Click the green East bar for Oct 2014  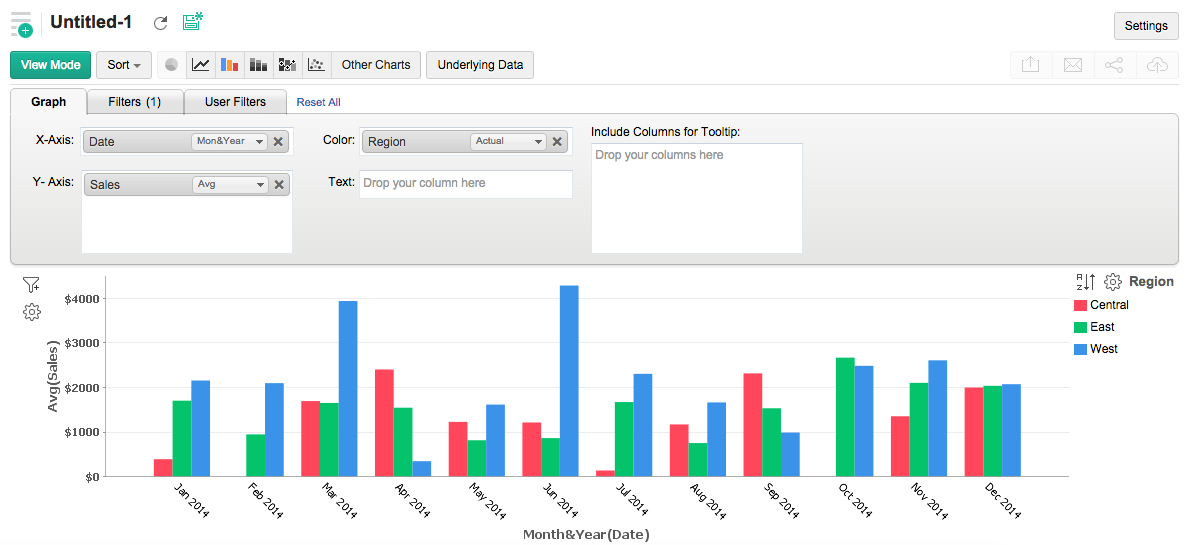[x=845, y=417]
